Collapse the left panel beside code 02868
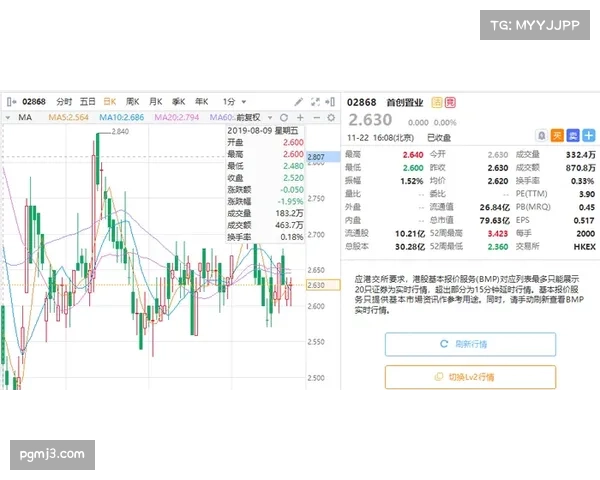This screenshot has width=600, height=480. pyautogui.click(x=11, y=102)
